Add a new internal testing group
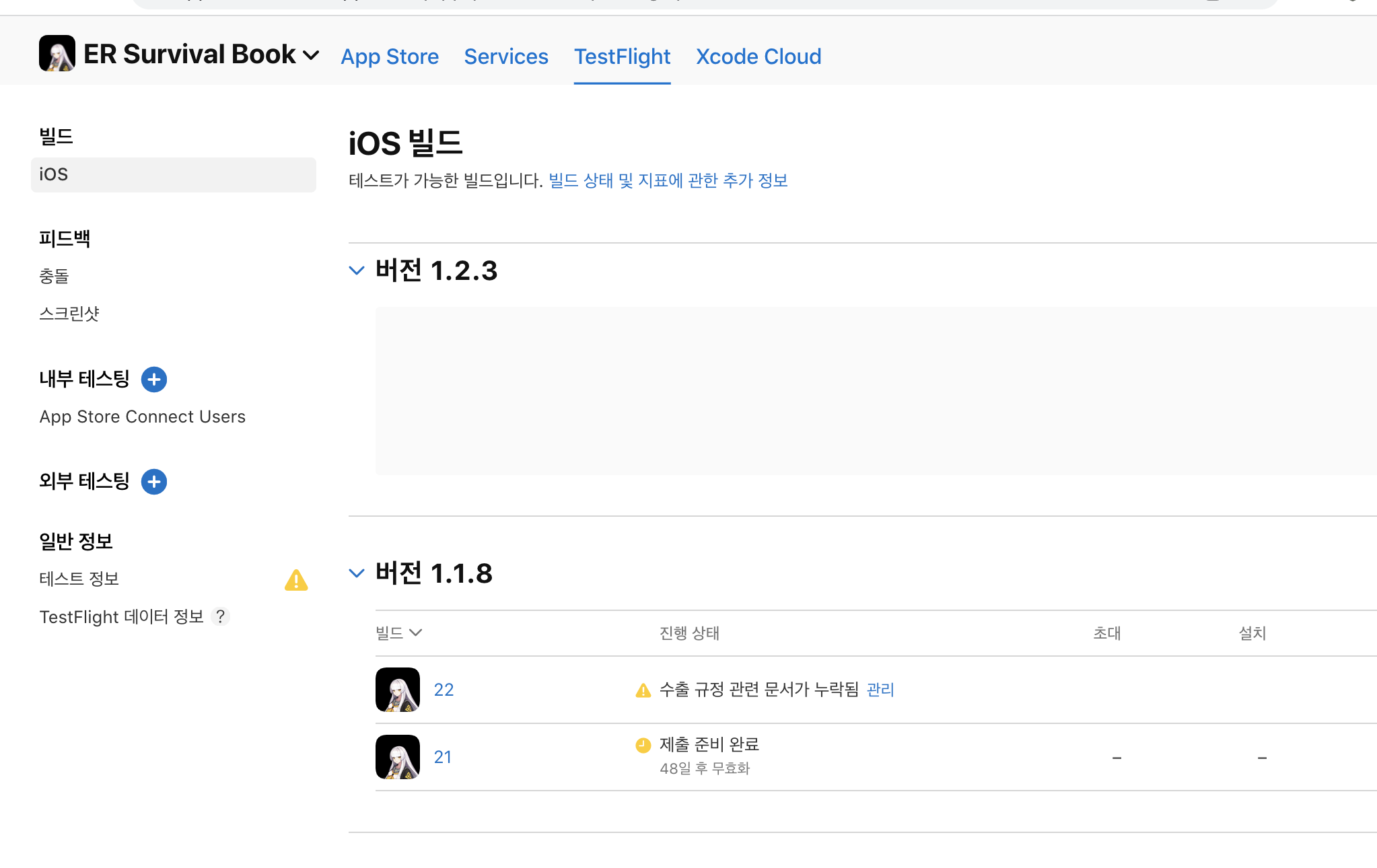 pos(154,379)
